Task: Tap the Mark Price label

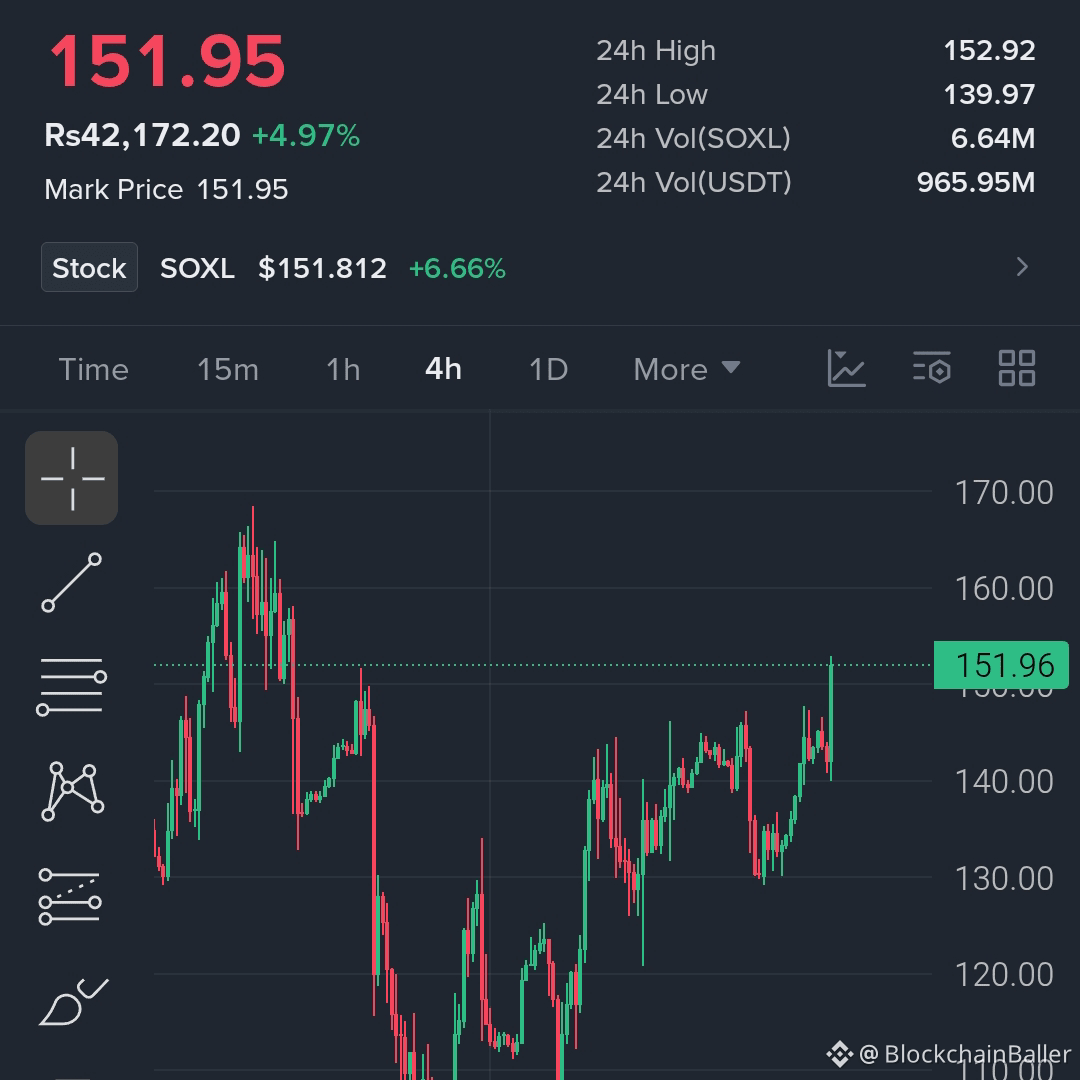Action: tap(114, 189)
